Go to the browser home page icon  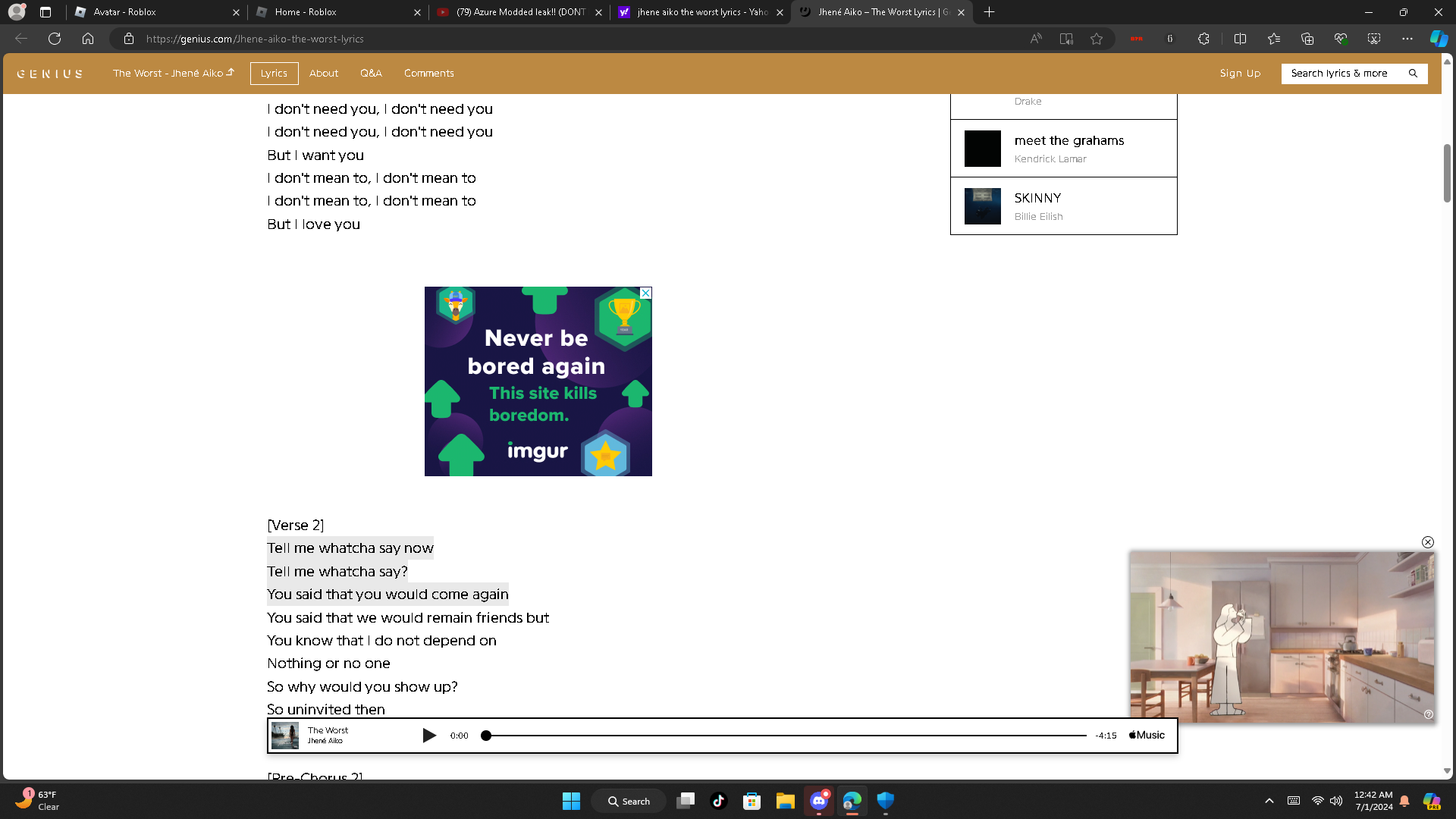coord(88,39)
